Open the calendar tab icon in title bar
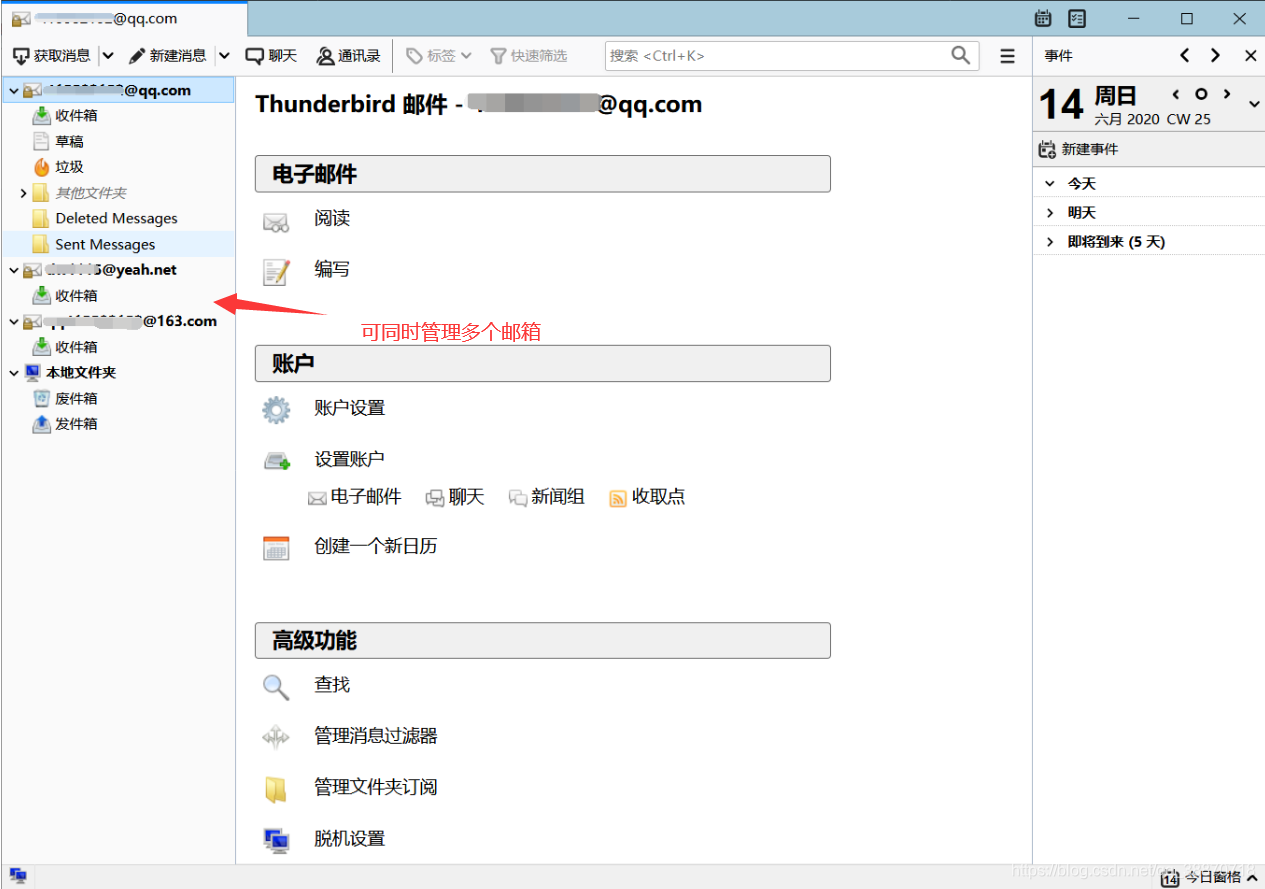Image resolution: width=1265 pixels, height=889 pixels. tap(1043, 18)
